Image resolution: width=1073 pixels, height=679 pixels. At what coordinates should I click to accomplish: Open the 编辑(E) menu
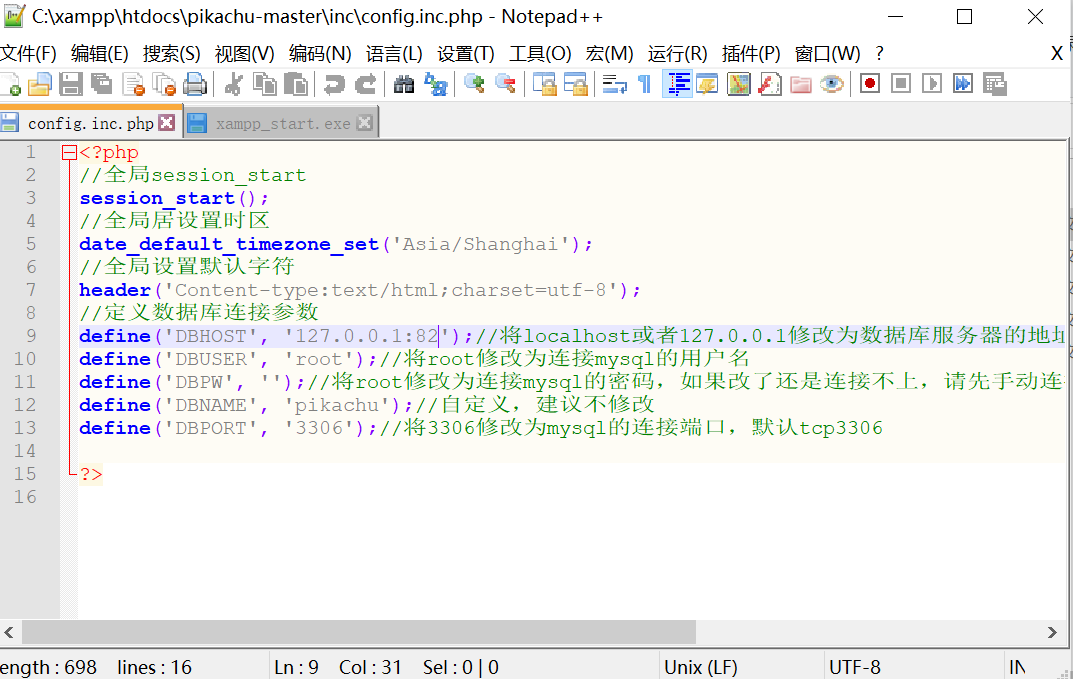pyautogui.click(x=99, y=53)
